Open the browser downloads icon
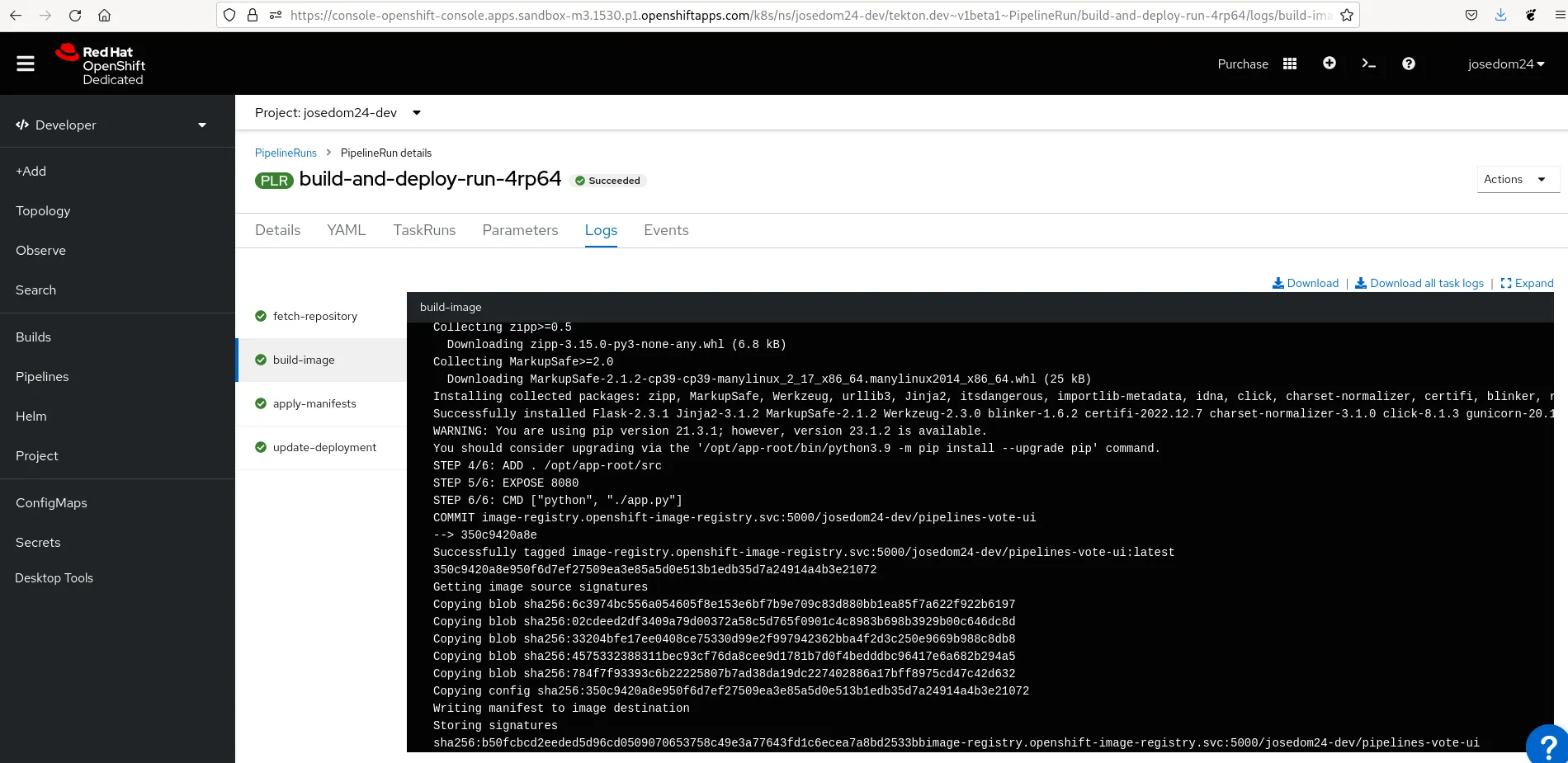Image resolution: width=1568 pixels, height=763 pixels. coord(1500,15)
